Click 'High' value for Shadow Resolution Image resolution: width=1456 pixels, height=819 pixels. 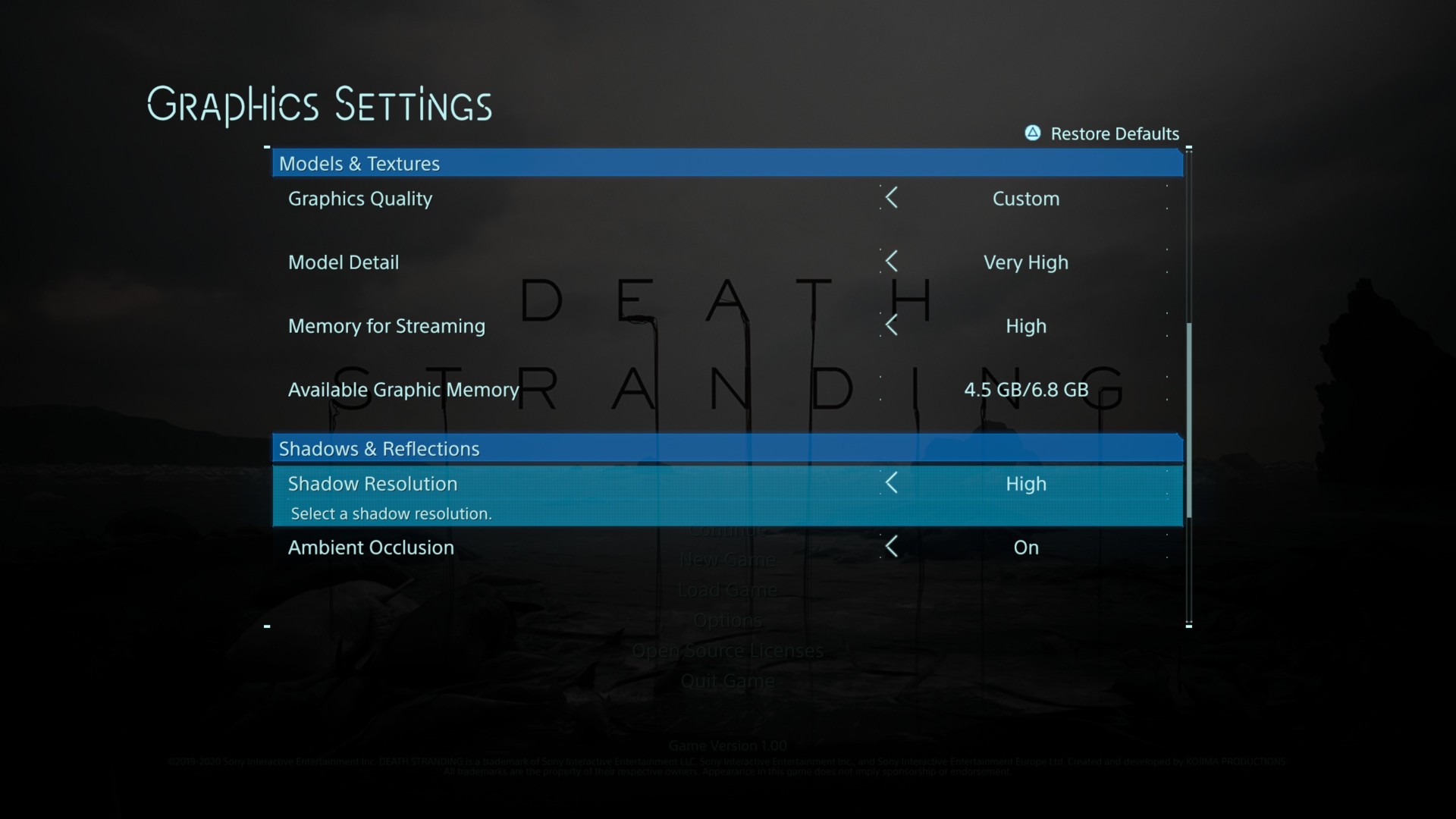1025,484
